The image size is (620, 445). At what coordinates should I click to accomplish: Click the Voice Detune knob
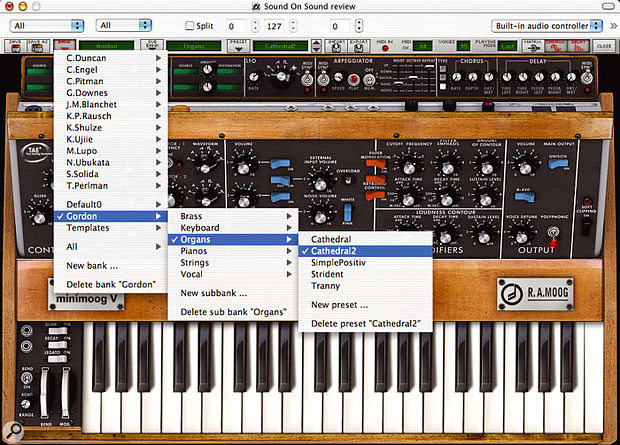pyautogui.click(x=521, y=237)
